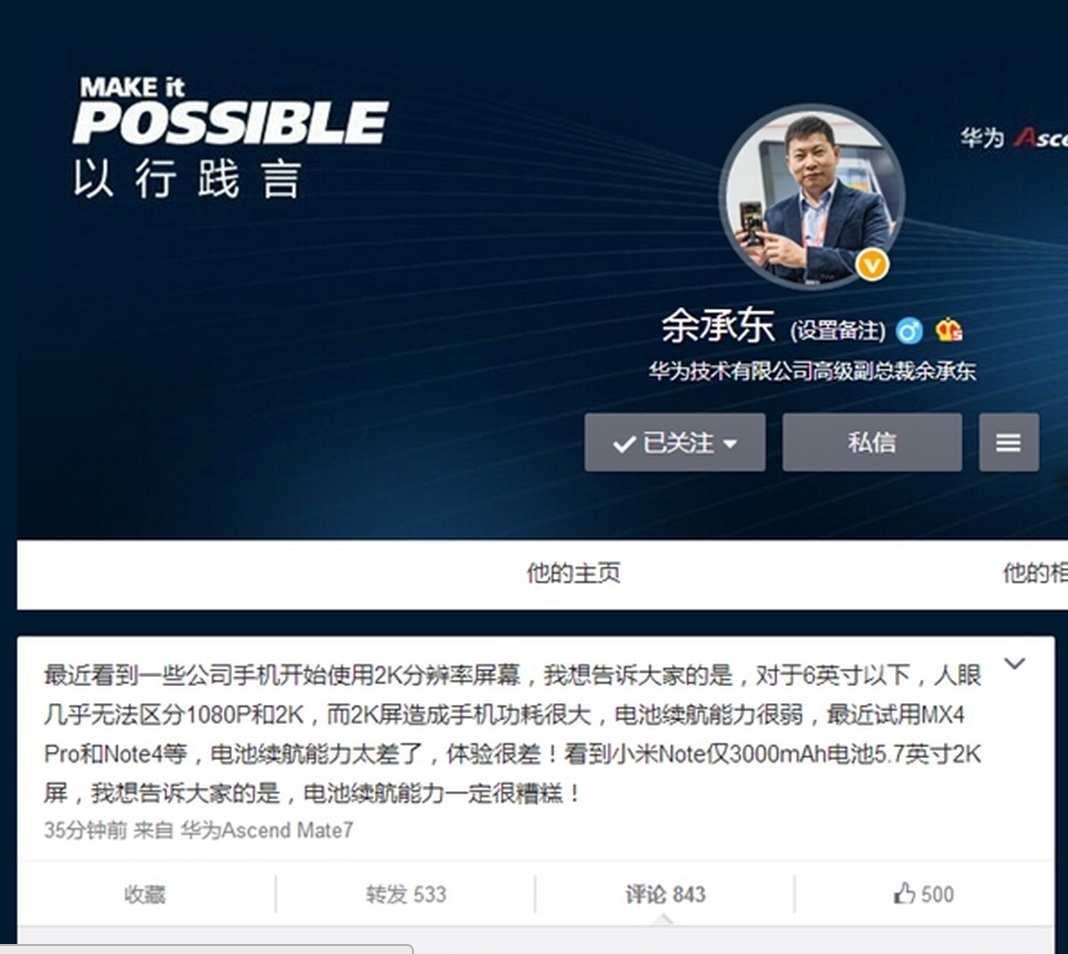Send a private message via 私信
This screenshot has height=954, width=1068.
(x=872, y=443)
